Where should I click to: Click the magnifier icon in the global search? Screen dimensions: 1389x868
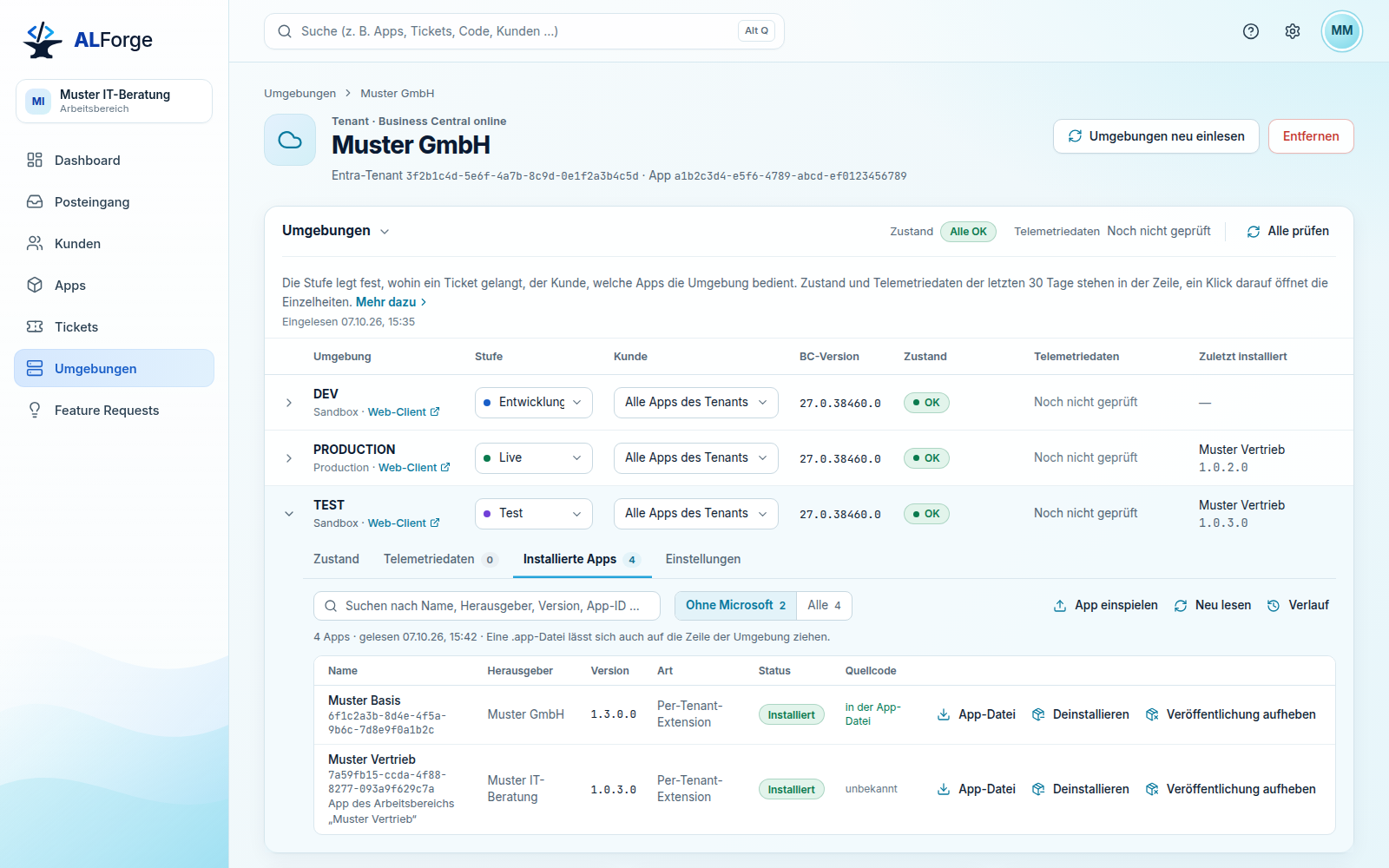(x=285, y=31)
